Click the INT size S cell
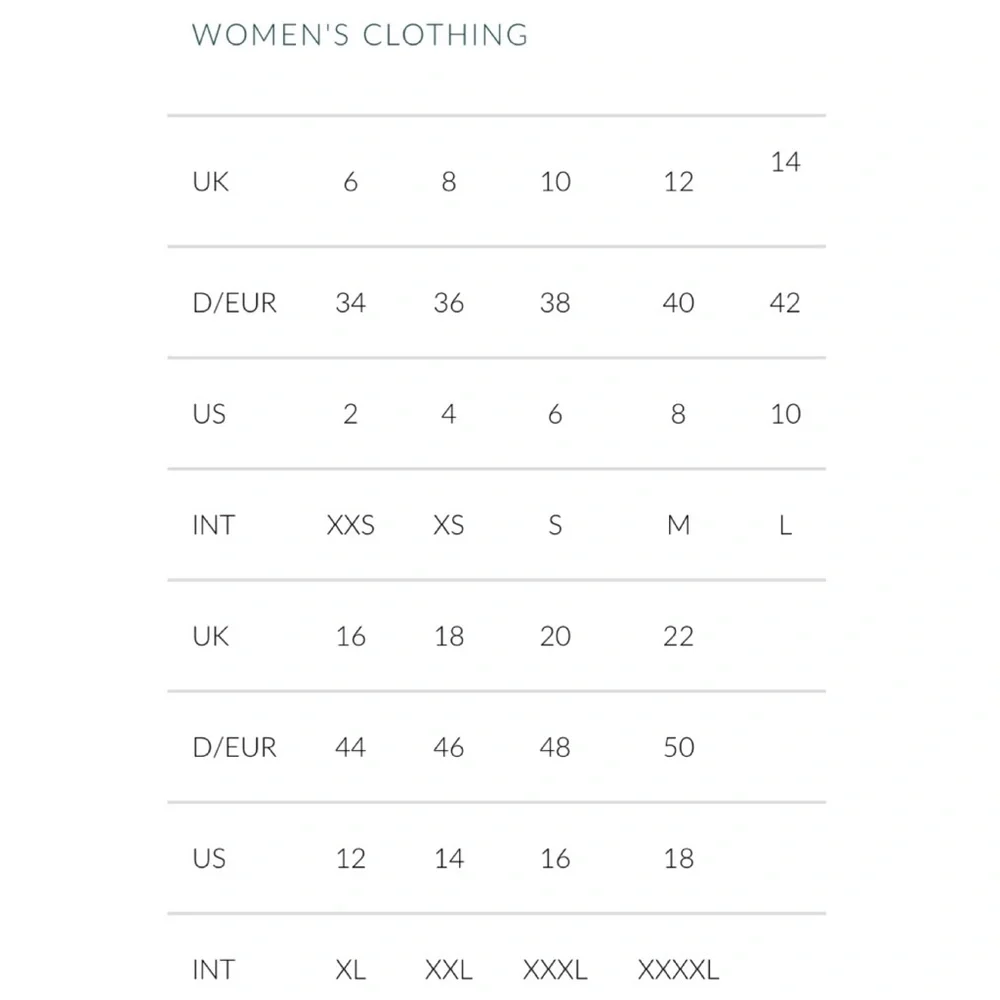1000x1000 pixels. pyautogui.click(x=555, y=525)
